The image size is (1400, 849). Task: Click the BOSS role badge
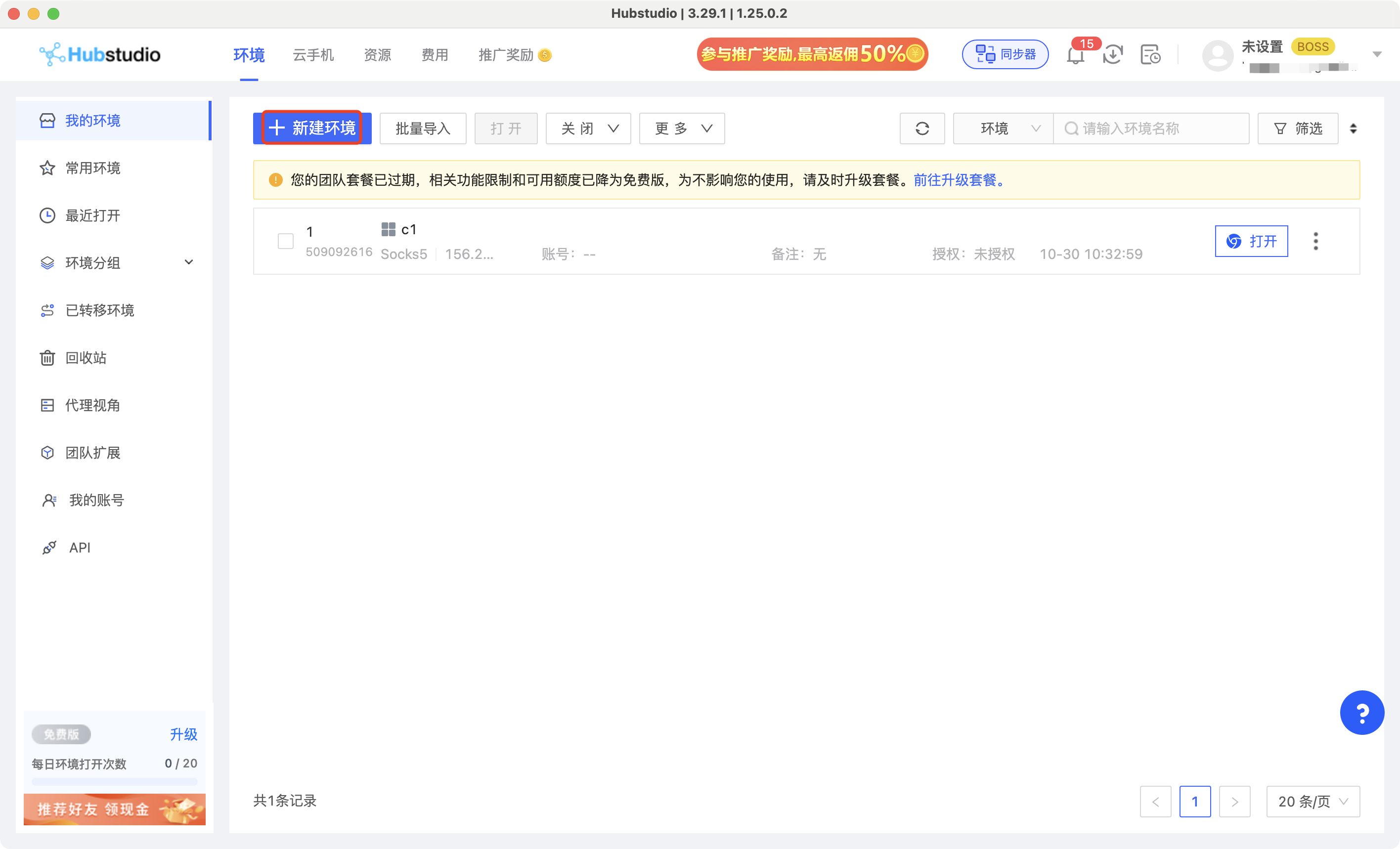[1312, 46]
